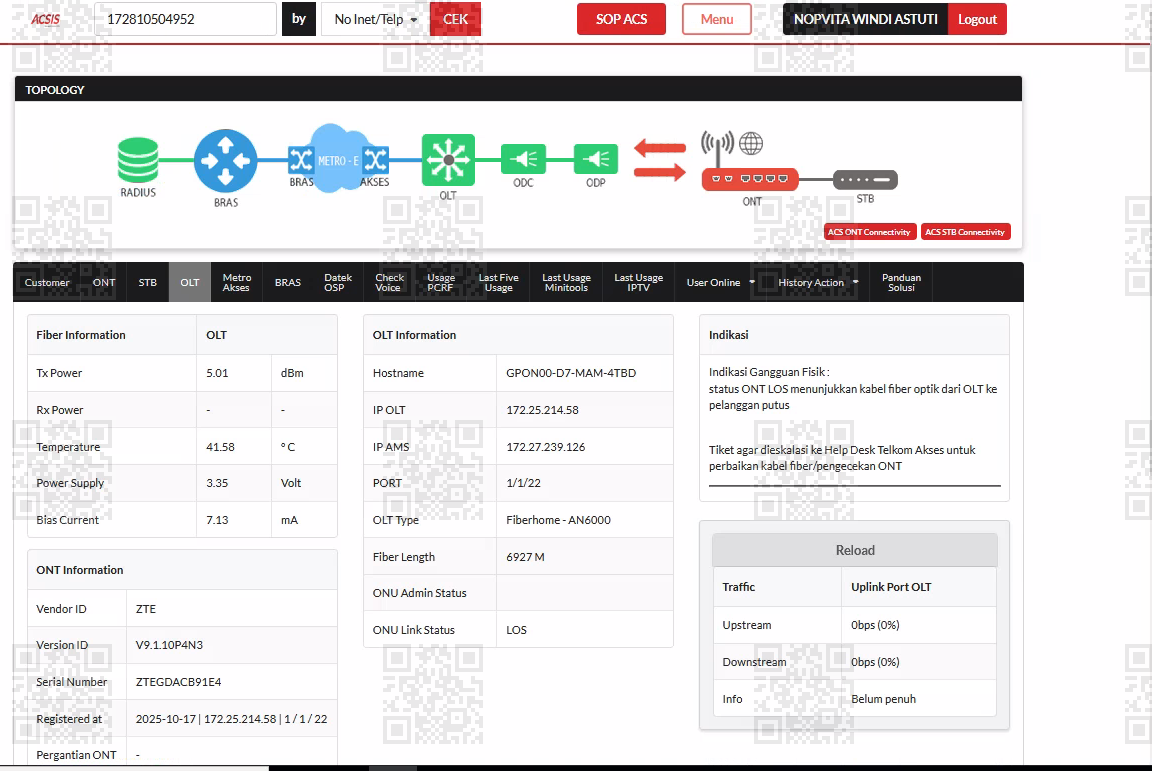Open the BRAS tab
Screen dimensions: 1152x771
pos(287,282)
